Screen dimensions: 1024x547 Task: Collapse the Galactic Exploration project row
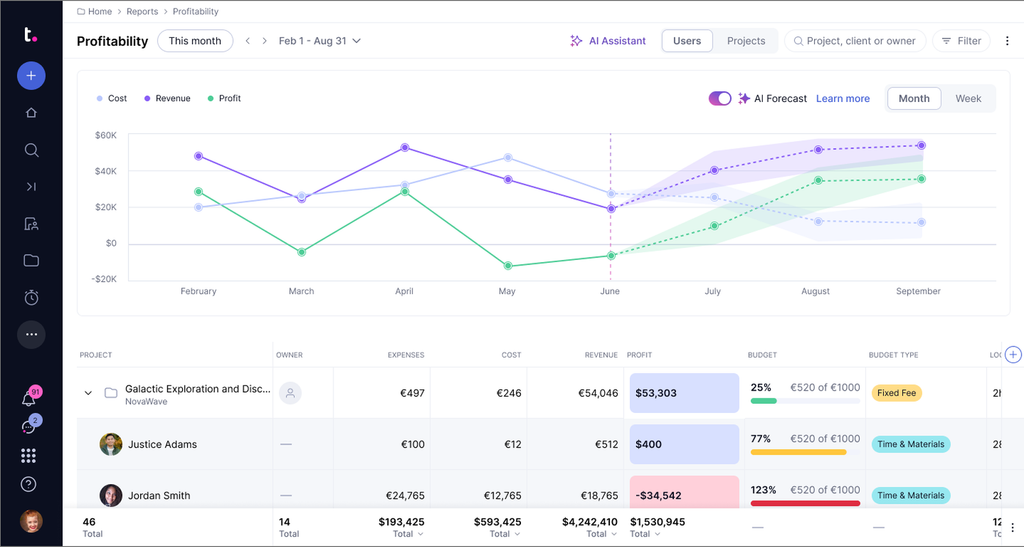[88, 393]
